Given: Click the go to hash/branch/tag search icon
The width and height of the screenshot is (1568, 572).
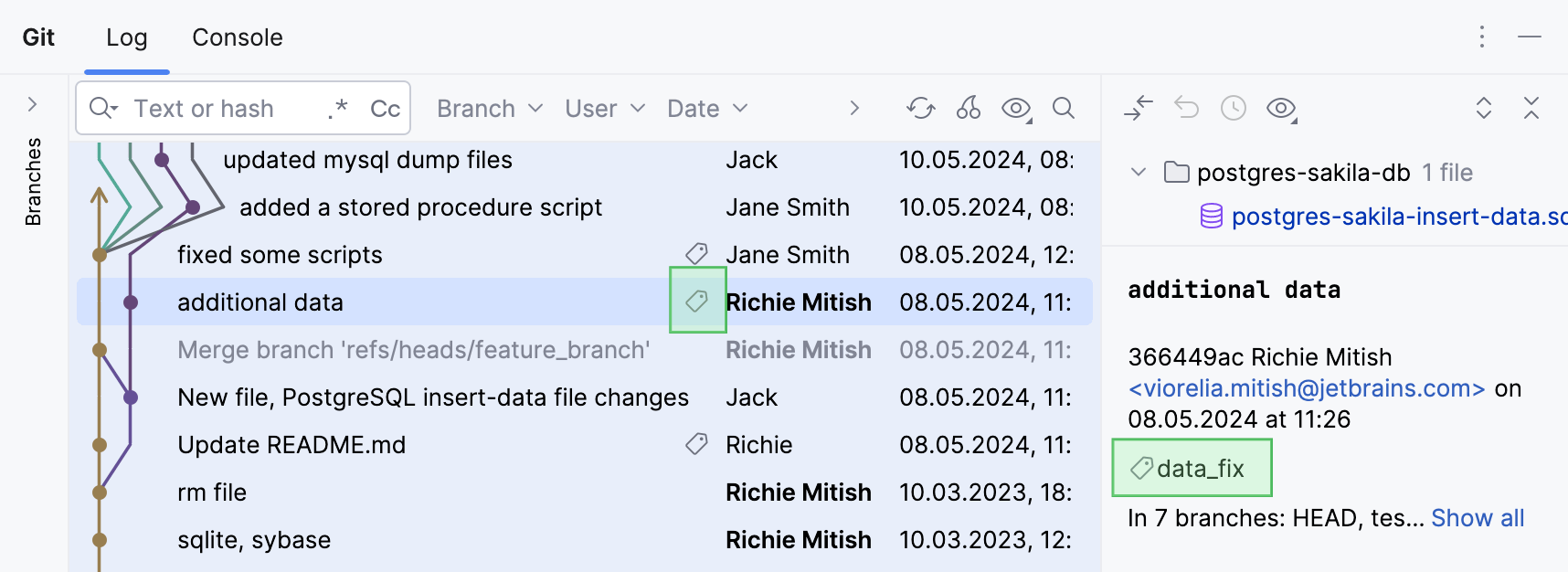Looking at the screenshot, I should 1064,109.
